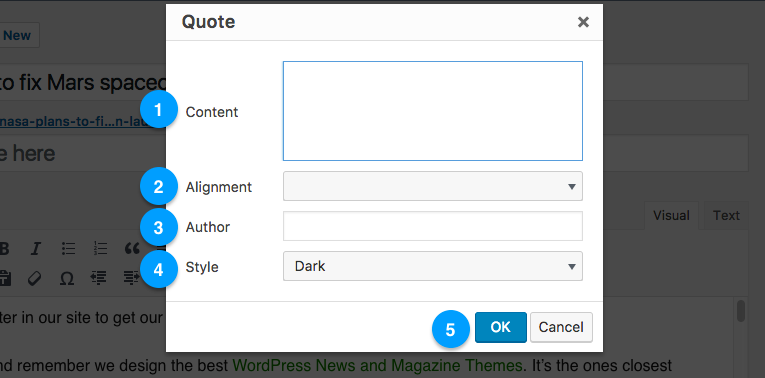Viewport: 765px width, 378px height.
Task: Increase indent of the paragraph
Action: click(131, 278)
